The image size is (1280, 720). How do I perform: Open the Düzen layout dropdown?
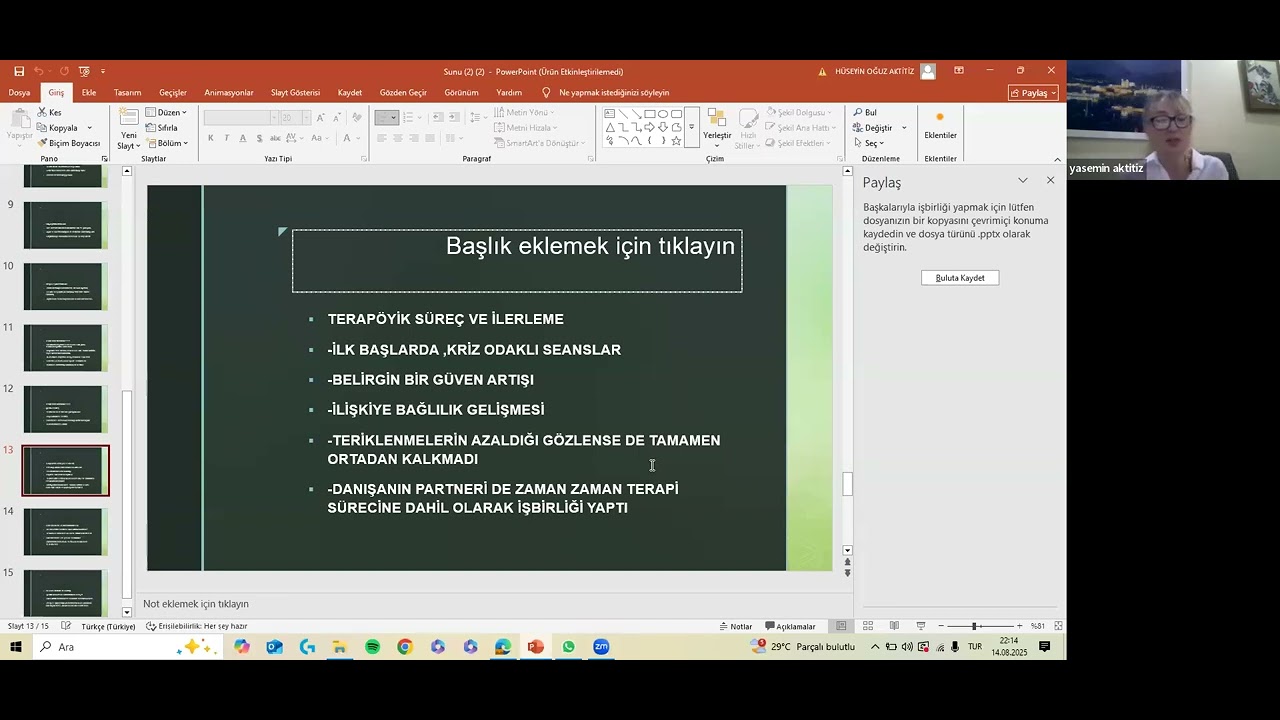coord(166,113)
